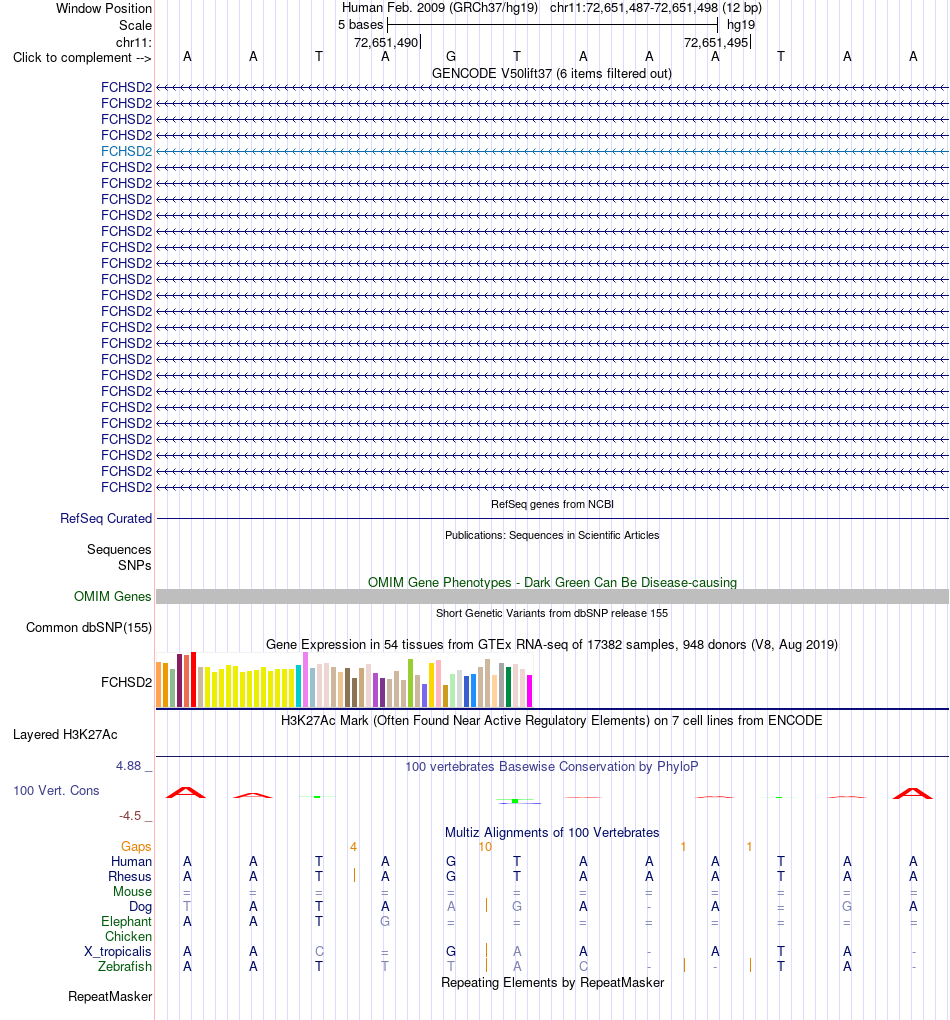Viewport: 950px width, 1020px height.
Task: Click the 100 Vert. Cons track label
Action: [x=57, y=790]
